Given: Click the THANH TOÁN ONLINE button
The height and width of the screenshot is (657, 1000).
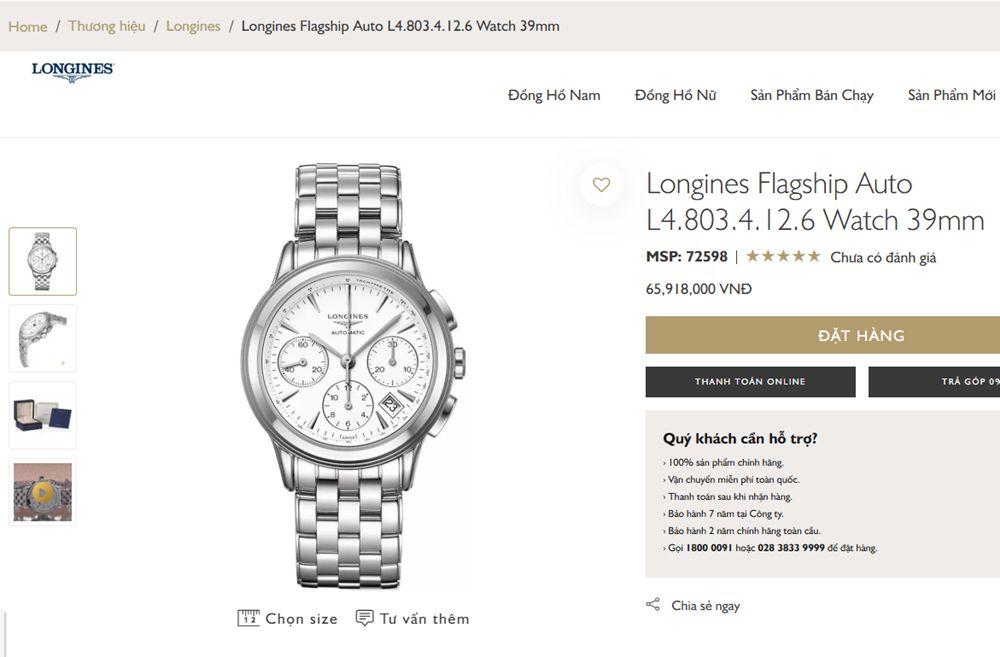Looking at the screenshot, I should click(x=750, y=382).
